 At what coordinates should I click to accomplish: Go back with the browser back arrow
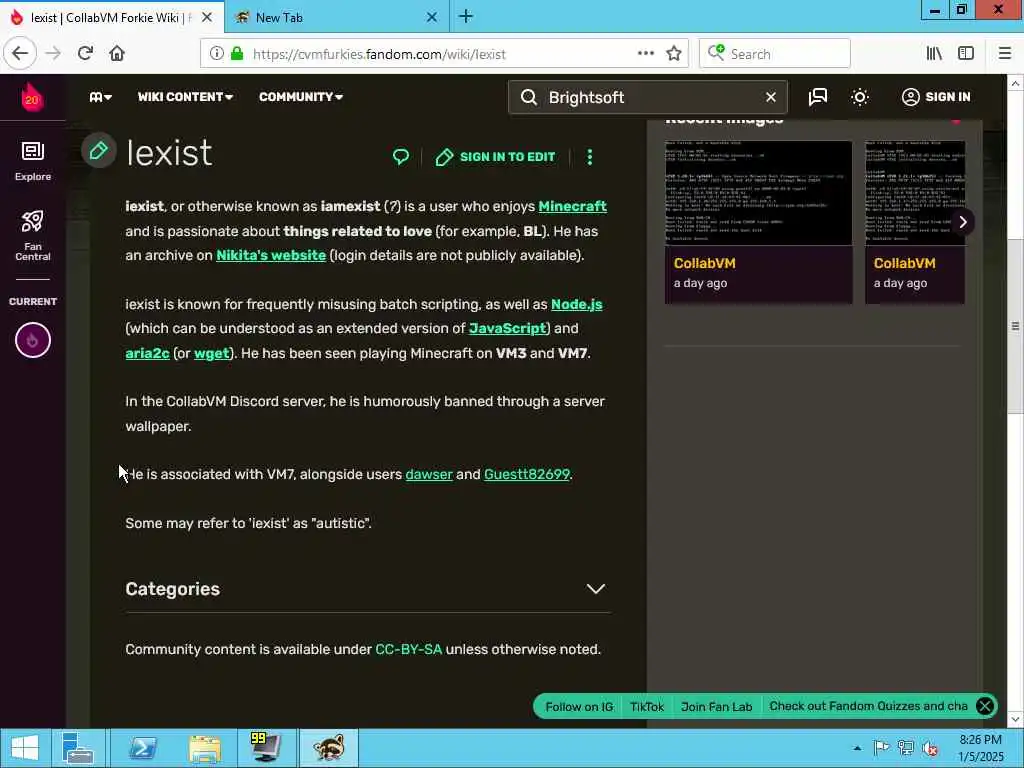[x=20, y=54]
